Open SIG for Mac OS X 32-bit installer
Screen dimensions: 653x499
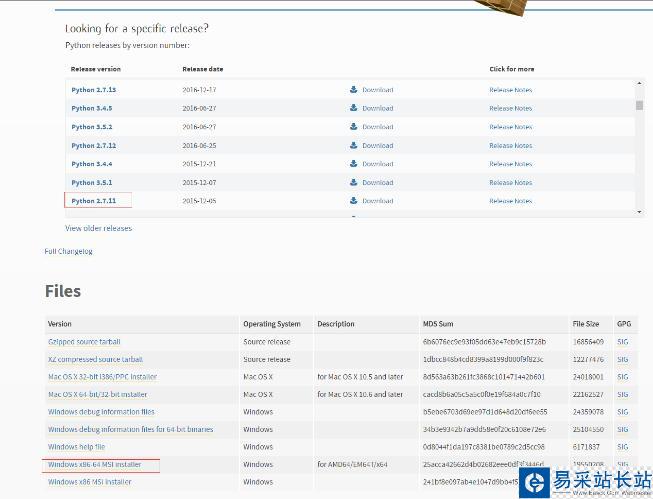click(623, 377)
